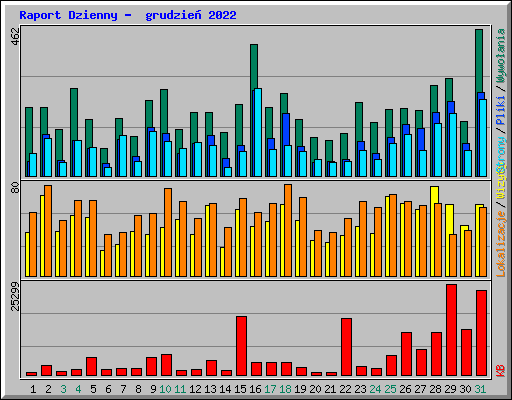Click the orange sites bar for day 10
This screenshot has width=512, height=400.
point(168,232)
